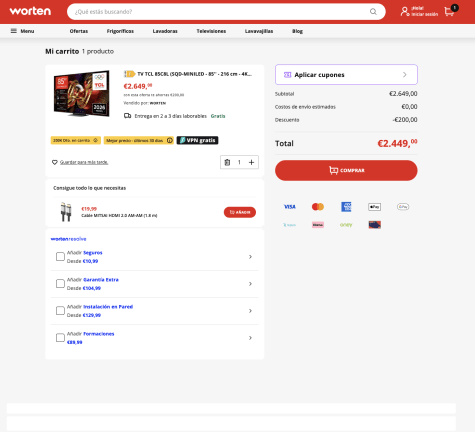Click the Mastercard payment icon
Screen dimensions: 475x432
(318, 207)
